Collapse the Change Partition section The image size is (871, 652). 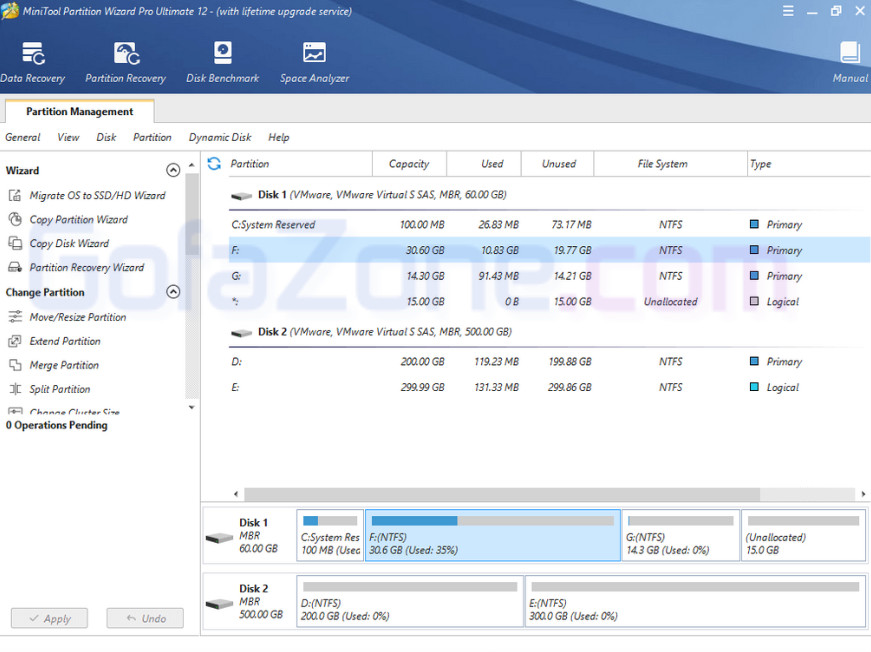tap(173, 293)
